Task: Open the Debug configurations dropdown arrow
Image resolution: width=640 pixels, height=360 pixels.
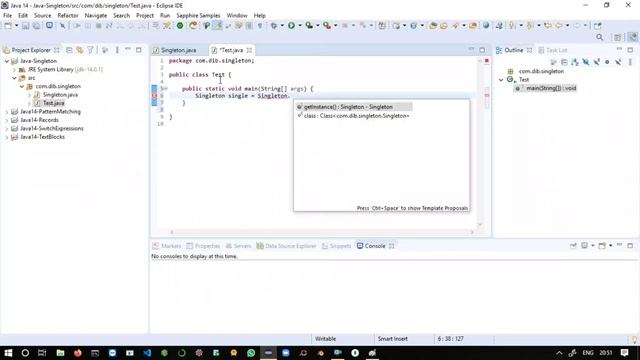Action: [282, 26]
